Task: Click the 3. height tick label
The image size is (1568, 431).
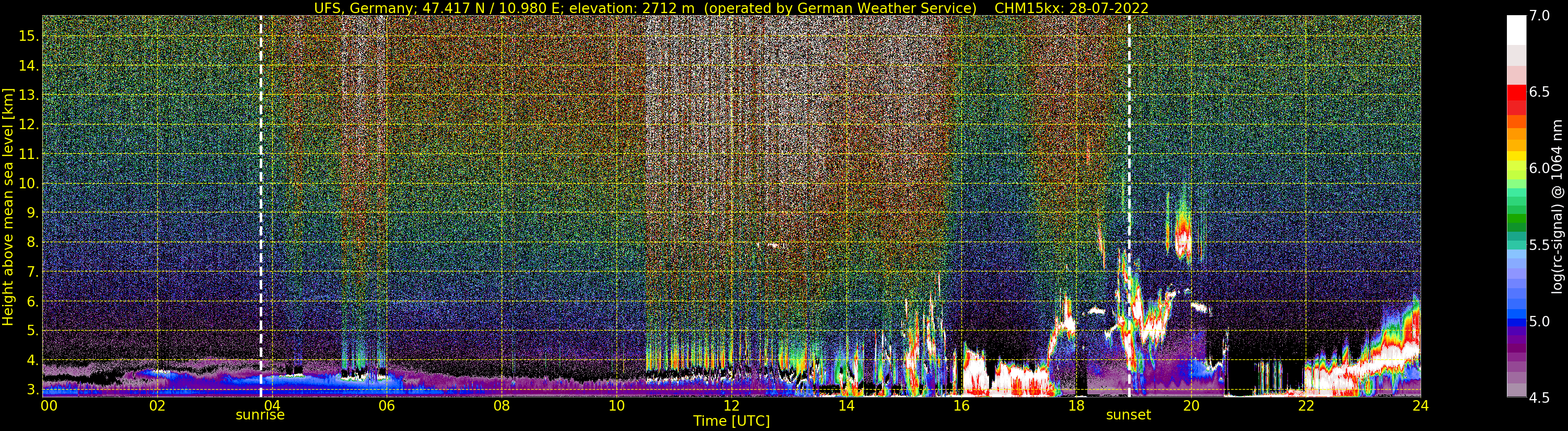Action: (x=32, y=390)
